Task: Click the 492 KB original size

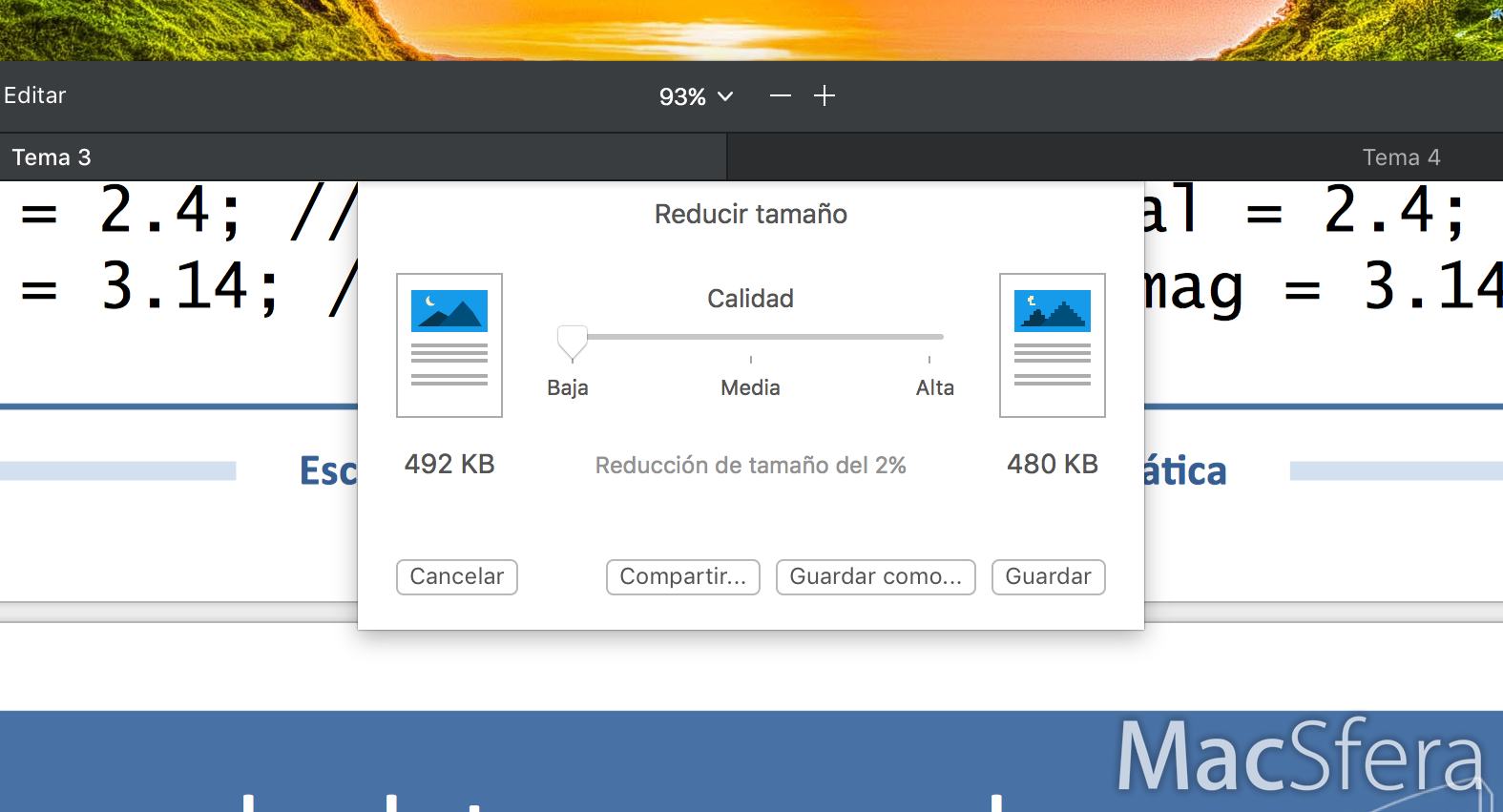Action: [x=449, y=465]
